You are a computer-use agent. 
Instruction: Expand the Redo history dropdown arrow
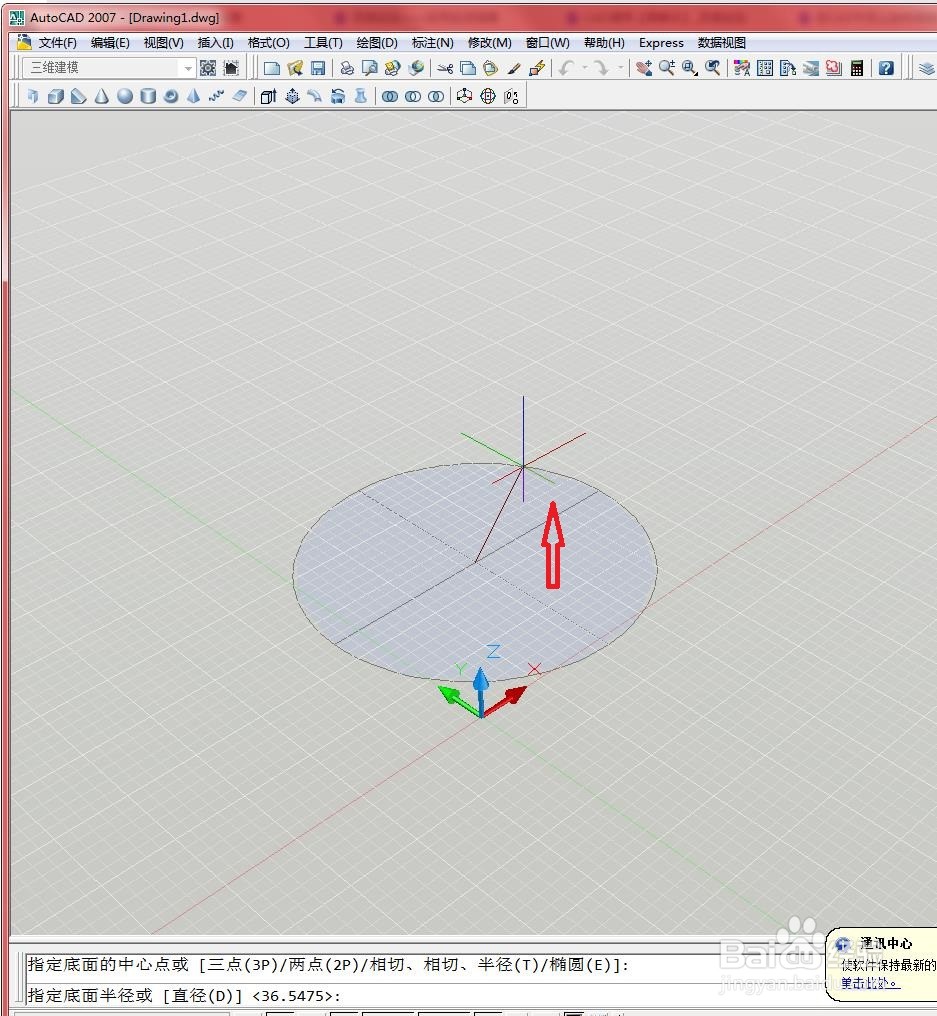[x=620, y=68]
